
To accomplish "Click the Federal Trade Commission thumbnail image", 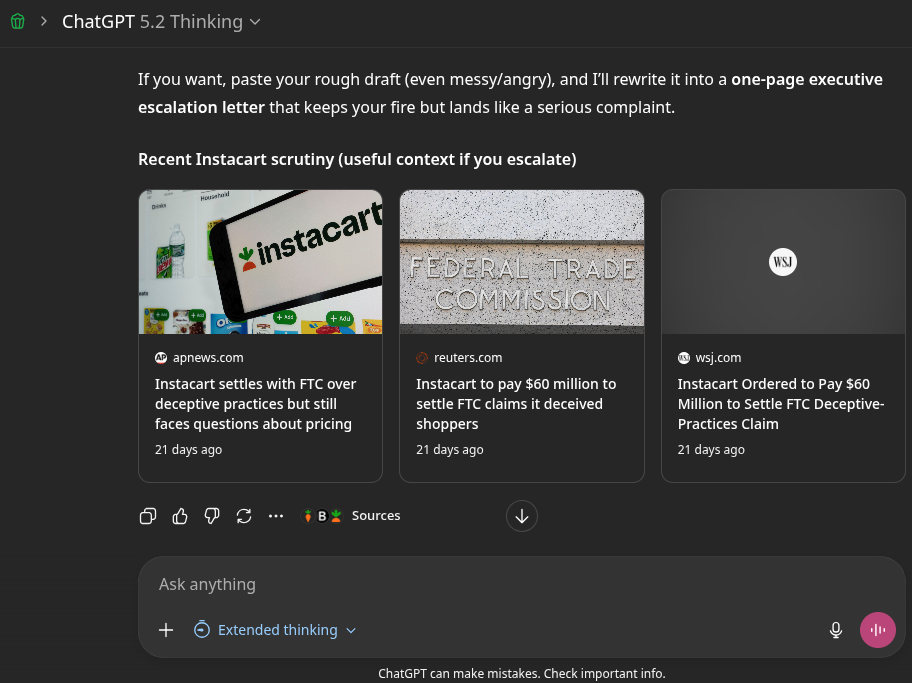I will [521, 262].
